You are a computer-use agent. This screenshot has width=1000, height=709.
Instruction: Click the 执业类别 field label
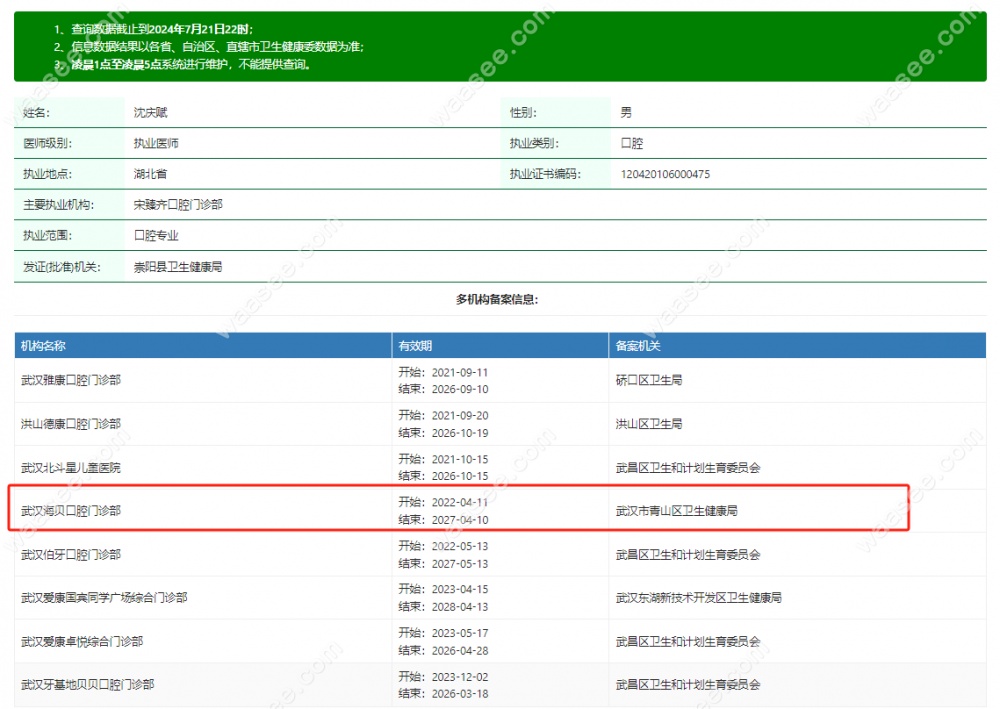[x=534, y=143]
